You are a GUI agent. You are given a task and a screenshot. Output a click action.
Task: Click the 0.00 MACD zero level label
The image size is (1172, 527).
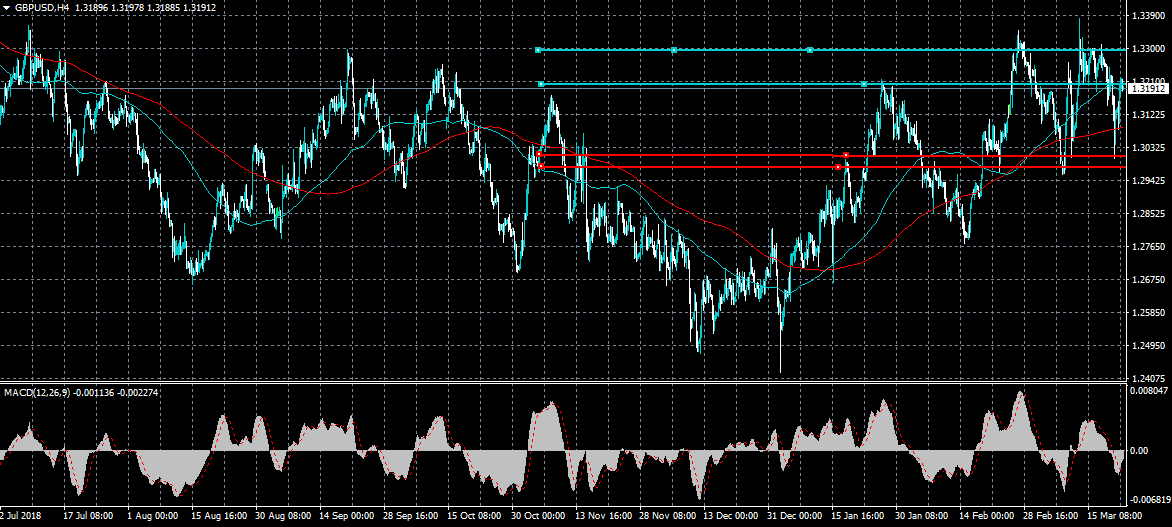tap(1140, 451)
